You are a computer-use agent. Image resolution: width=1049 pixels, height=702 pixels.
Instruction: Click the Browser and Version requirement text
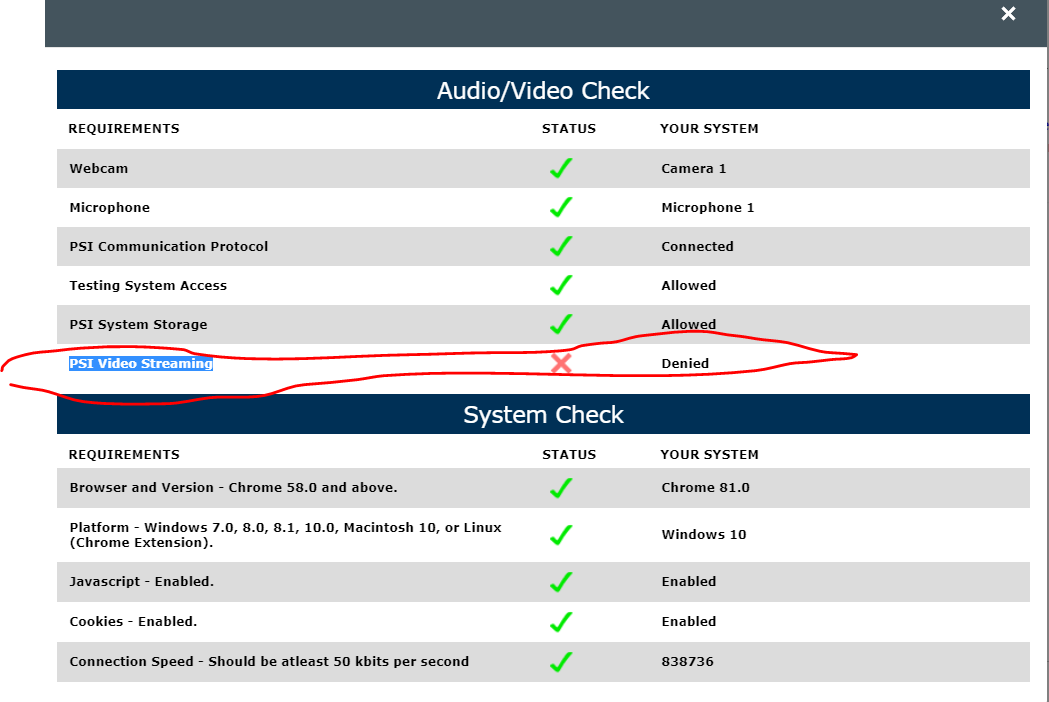click(233, 488)
